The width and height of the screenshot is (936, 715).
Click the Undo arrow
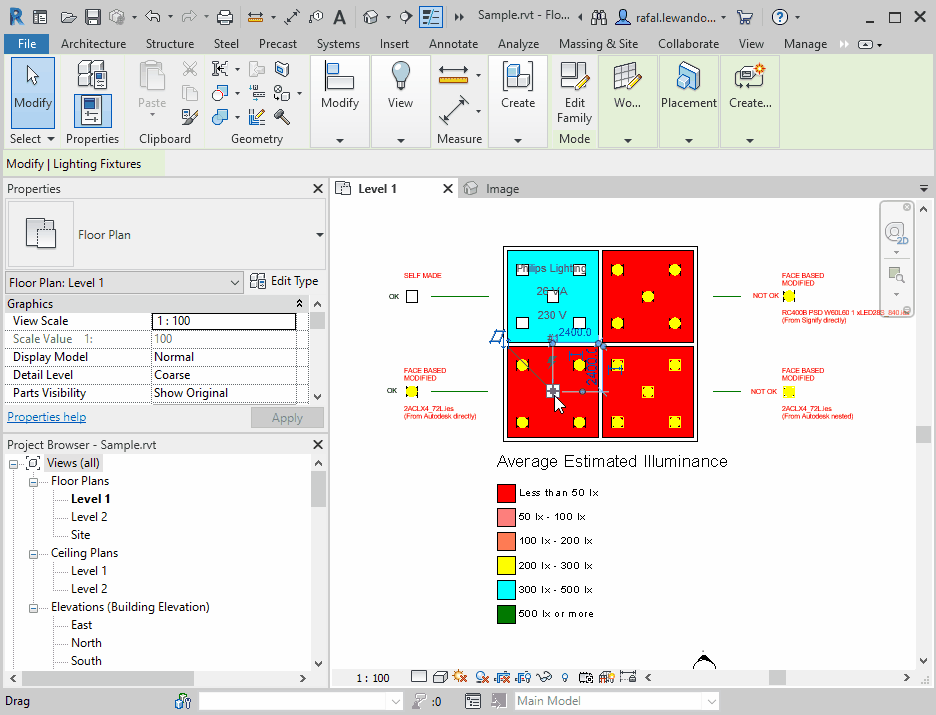coord(153,16)
